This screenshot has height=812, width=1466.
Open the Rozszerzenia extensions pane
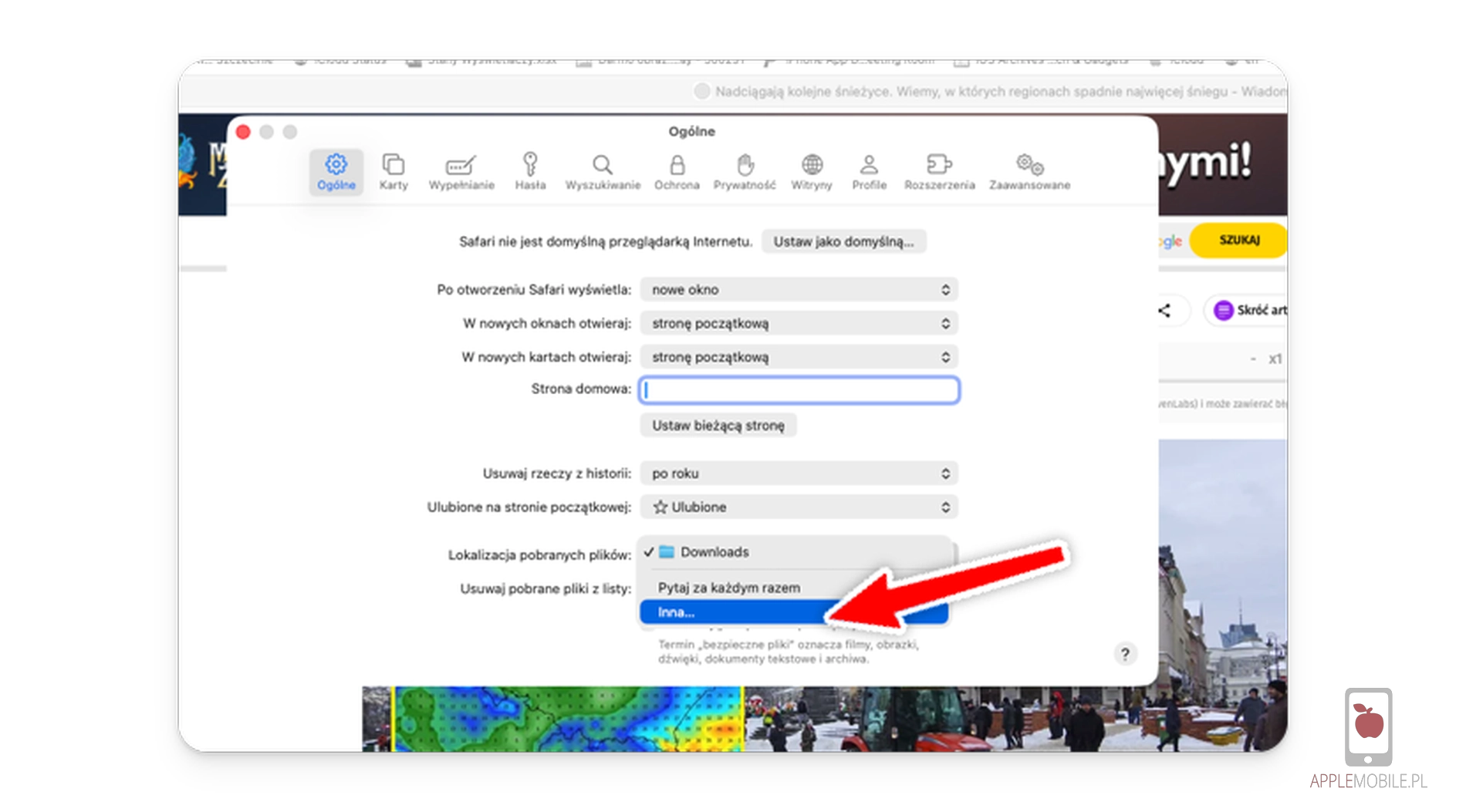(x=939, y=171)
